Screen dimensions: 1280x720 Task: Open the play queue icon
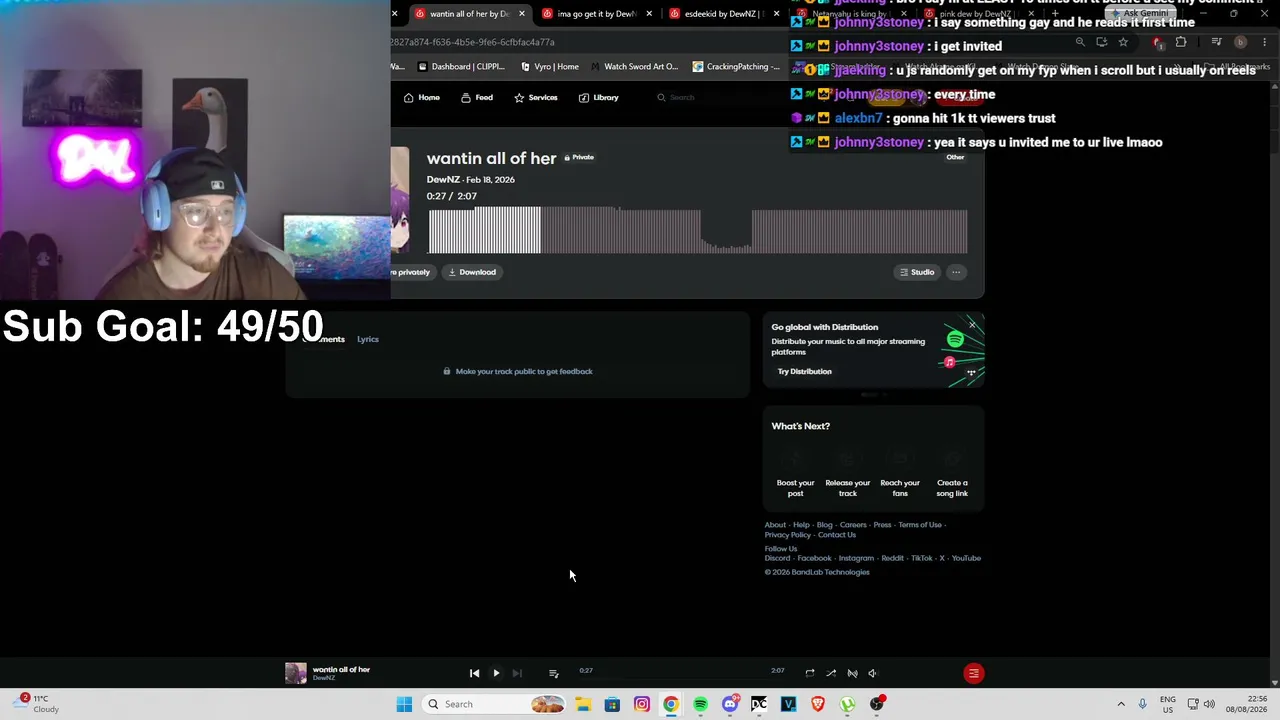(x=554, y=673)
